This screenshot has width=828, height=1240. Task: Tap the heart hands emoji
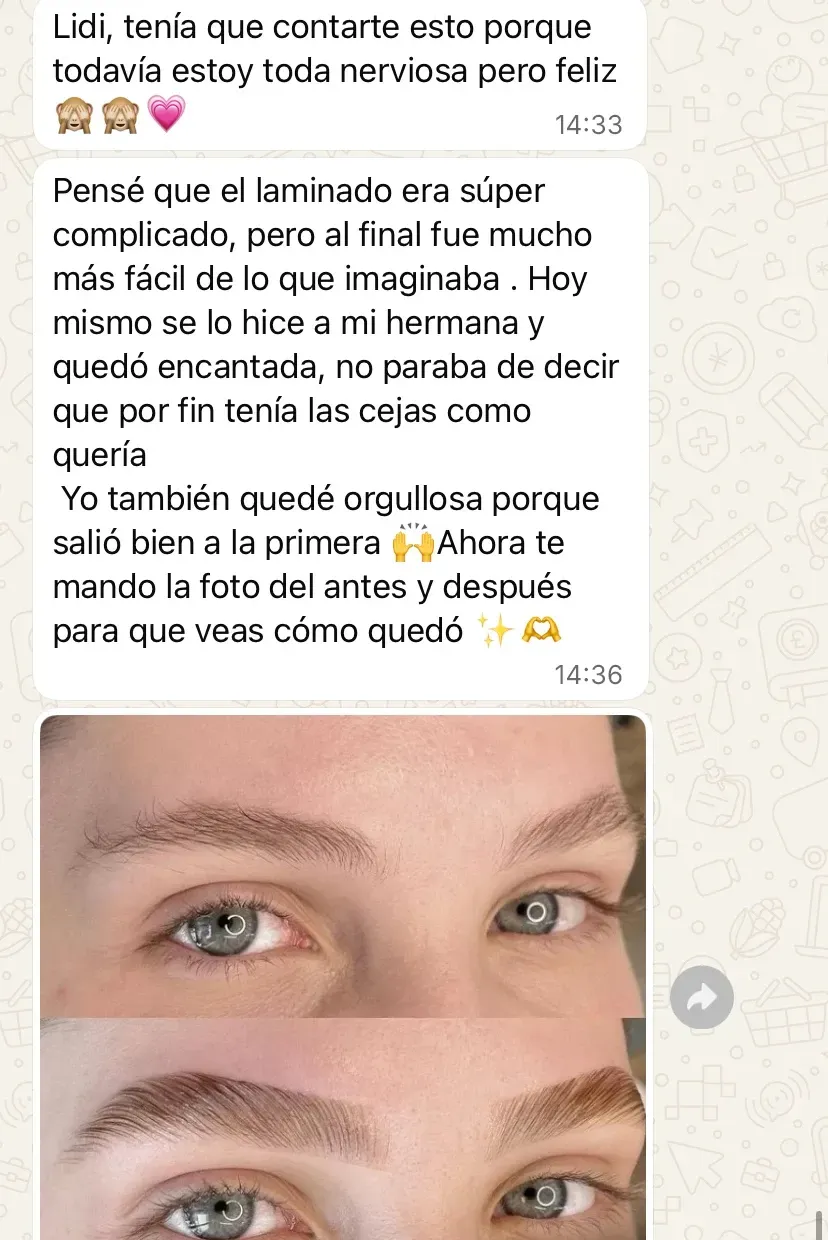pyautogui.click(x=541, y=631)
